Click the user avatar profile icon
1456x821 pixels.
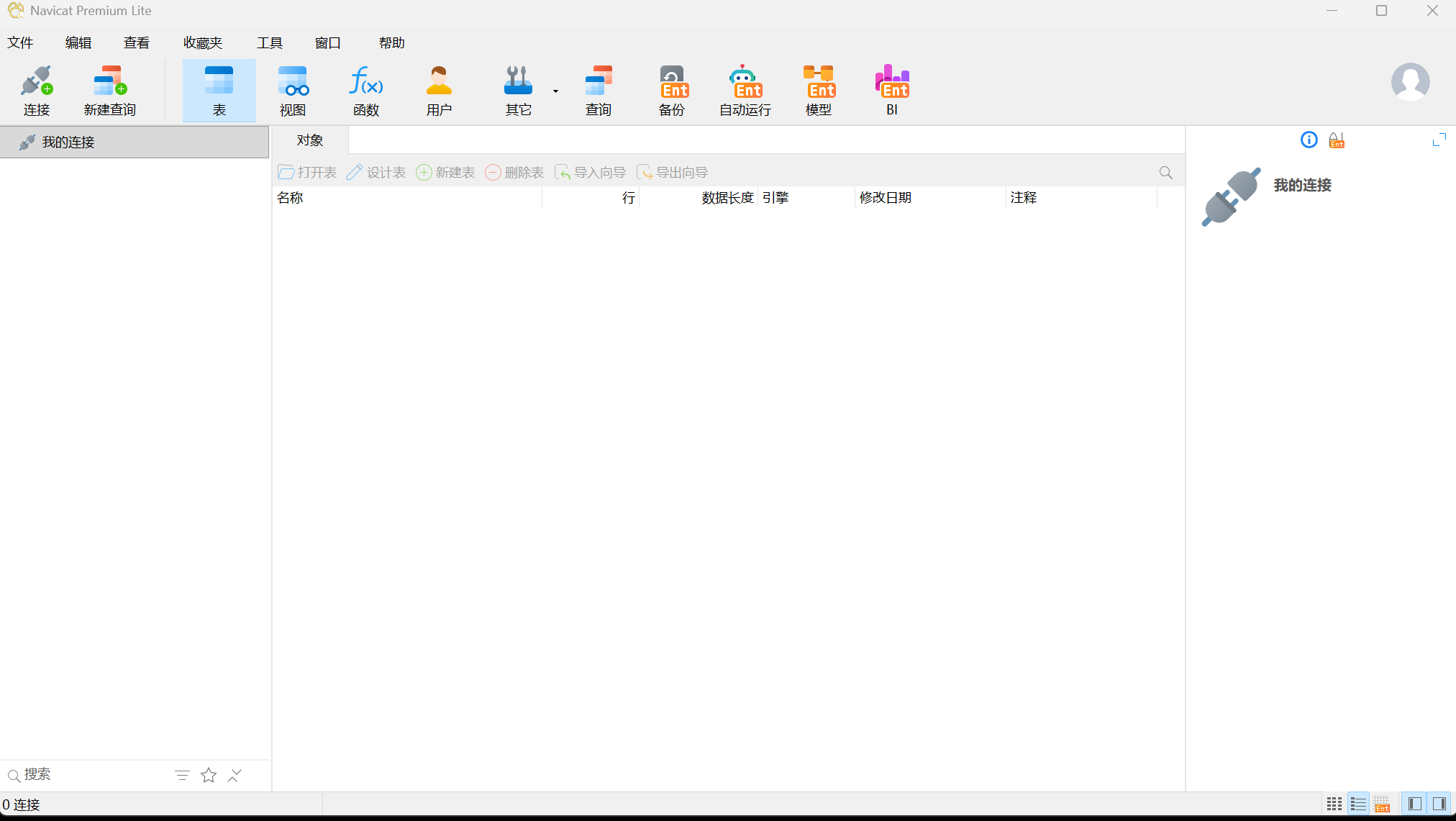1410,81
